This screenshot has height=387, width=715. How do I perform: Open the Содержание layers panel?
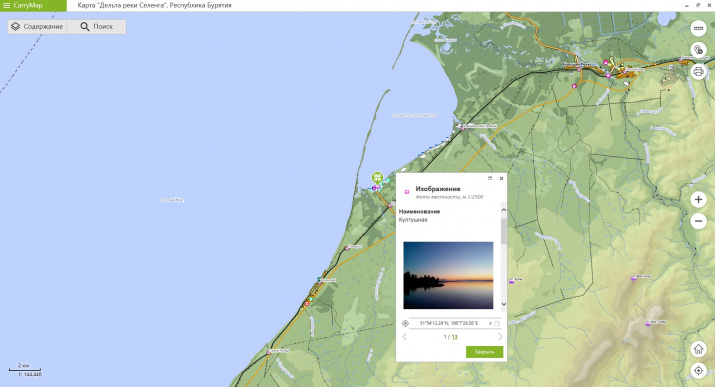37,26
